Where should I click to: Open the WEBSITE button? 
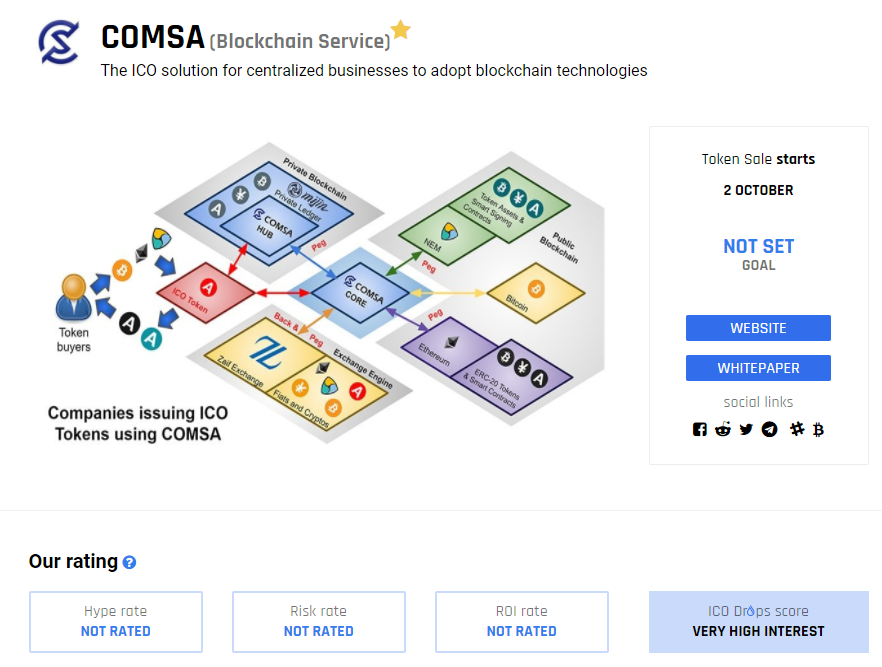(x=758, y=327)
